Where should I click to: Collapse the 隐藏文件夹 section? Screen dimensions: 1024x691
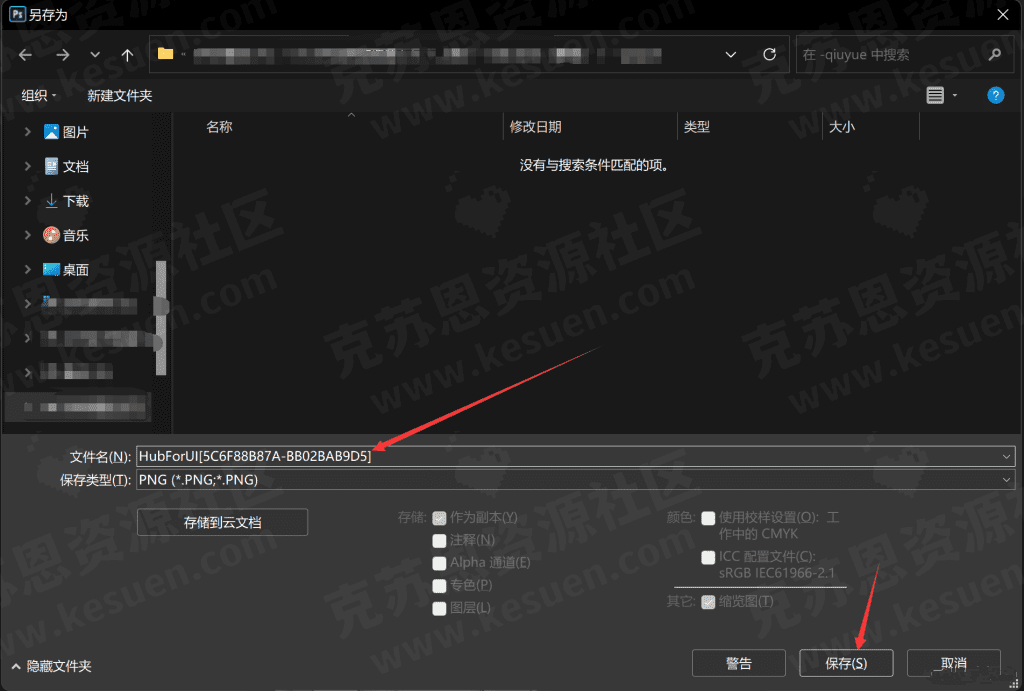[50, 666]
